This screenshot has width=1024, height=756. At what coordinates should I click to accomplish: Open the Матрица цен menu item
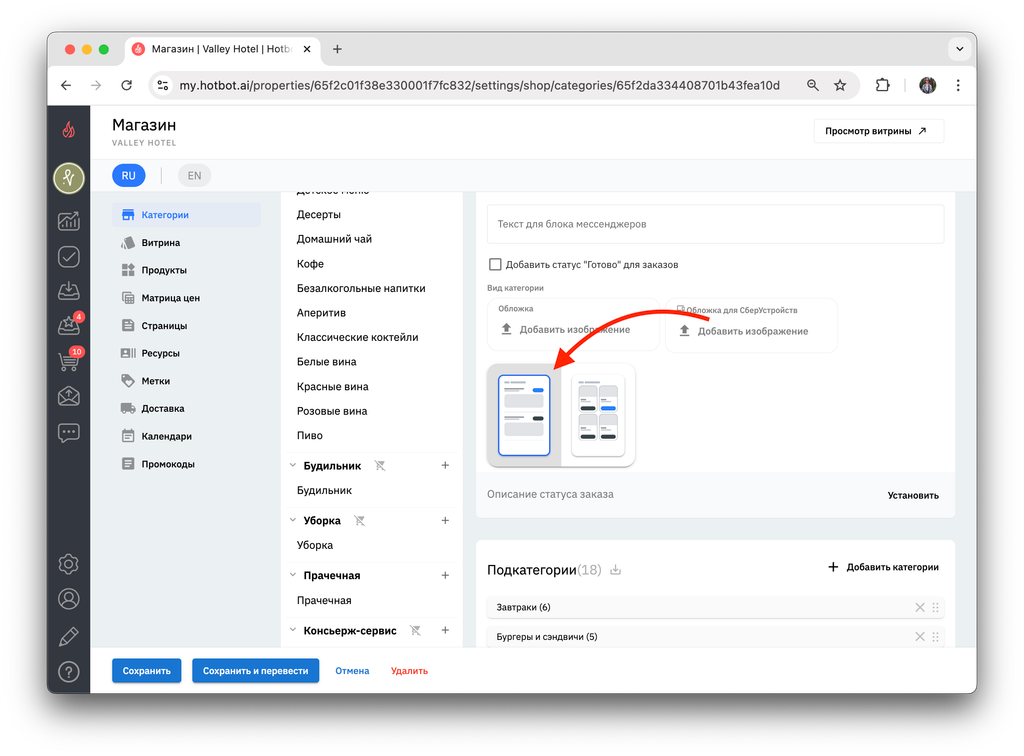click(187, 298)
